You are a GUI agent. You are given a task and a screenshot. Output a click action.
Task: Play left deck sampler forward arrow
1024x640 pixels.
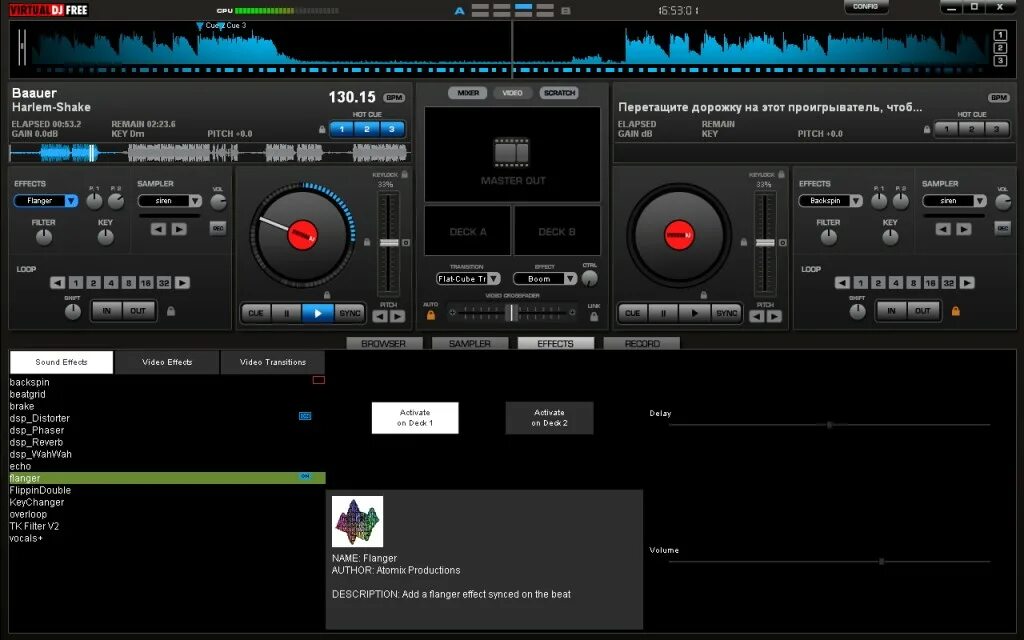coord(179,229)
